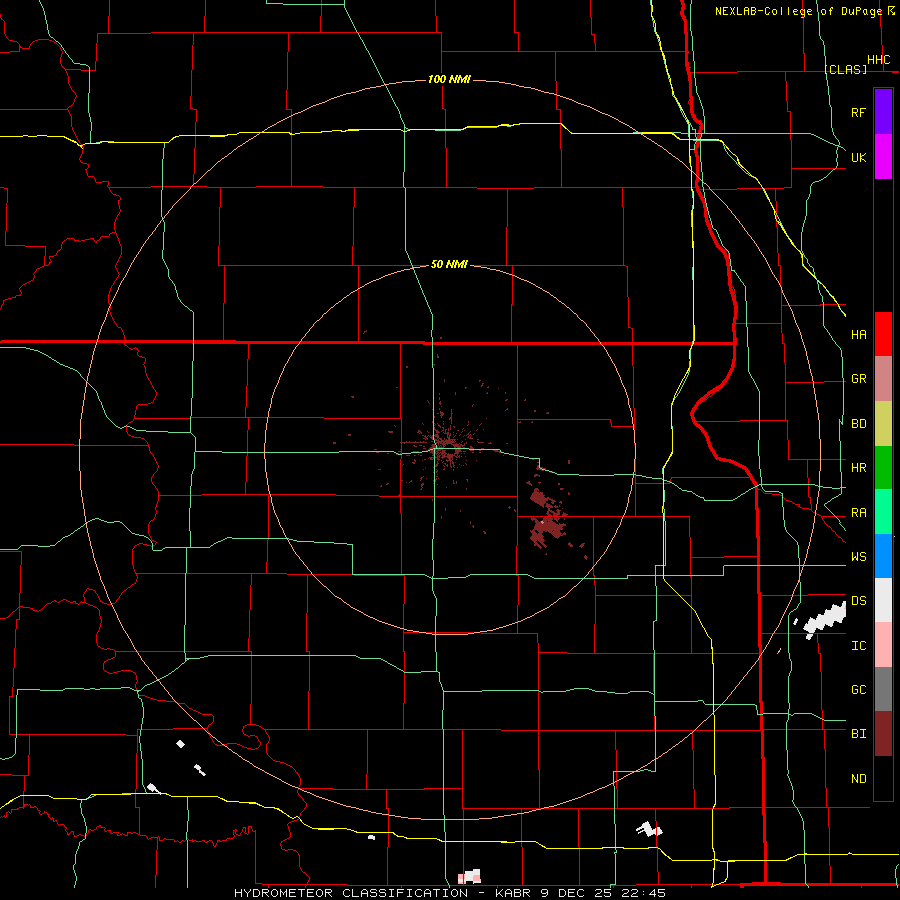Click the DS legend label
Image resolution: width=900 pixels, height=900 pixels.
click(858, 601)
